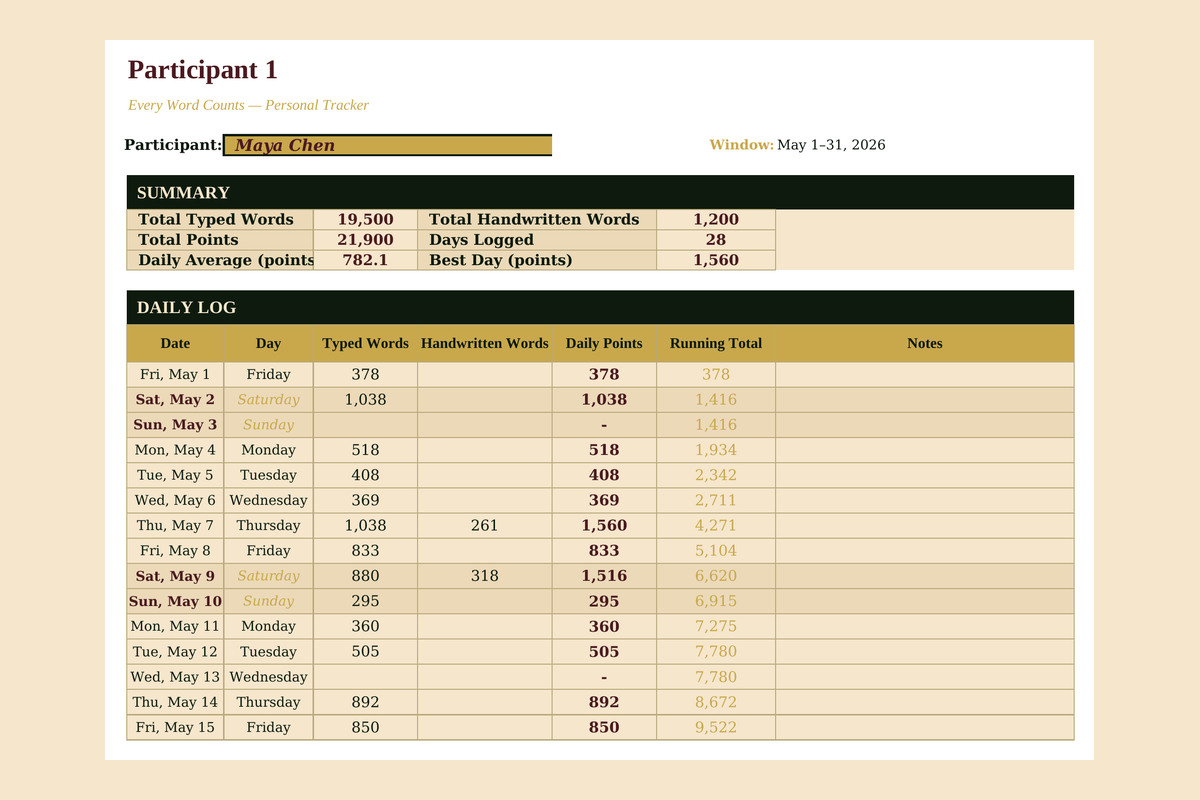This screenshot has width=1200, height=800.
Task: Click the Total Typed Words value 19,500
Action: point(365,219)
